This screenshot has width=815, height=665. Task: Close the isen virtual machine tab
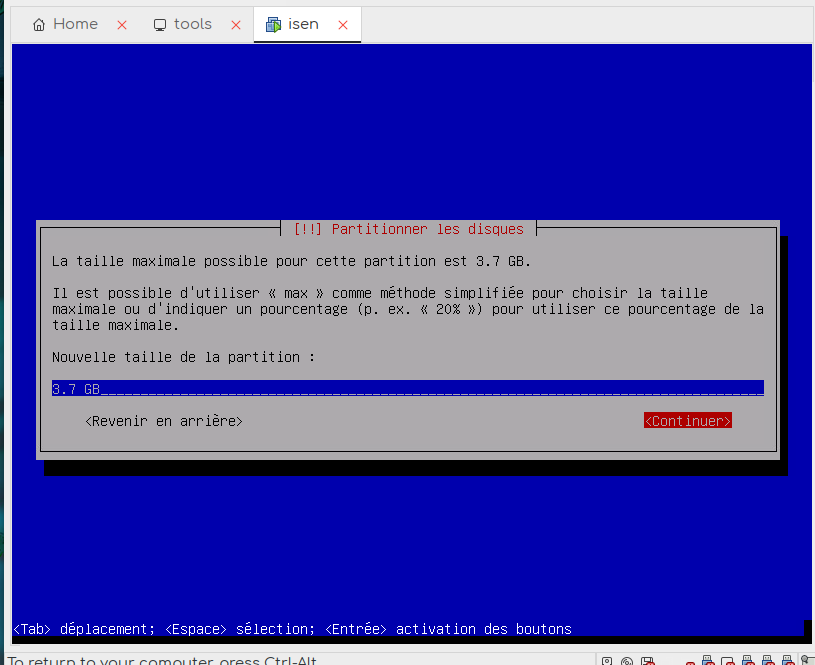[343, 25]
